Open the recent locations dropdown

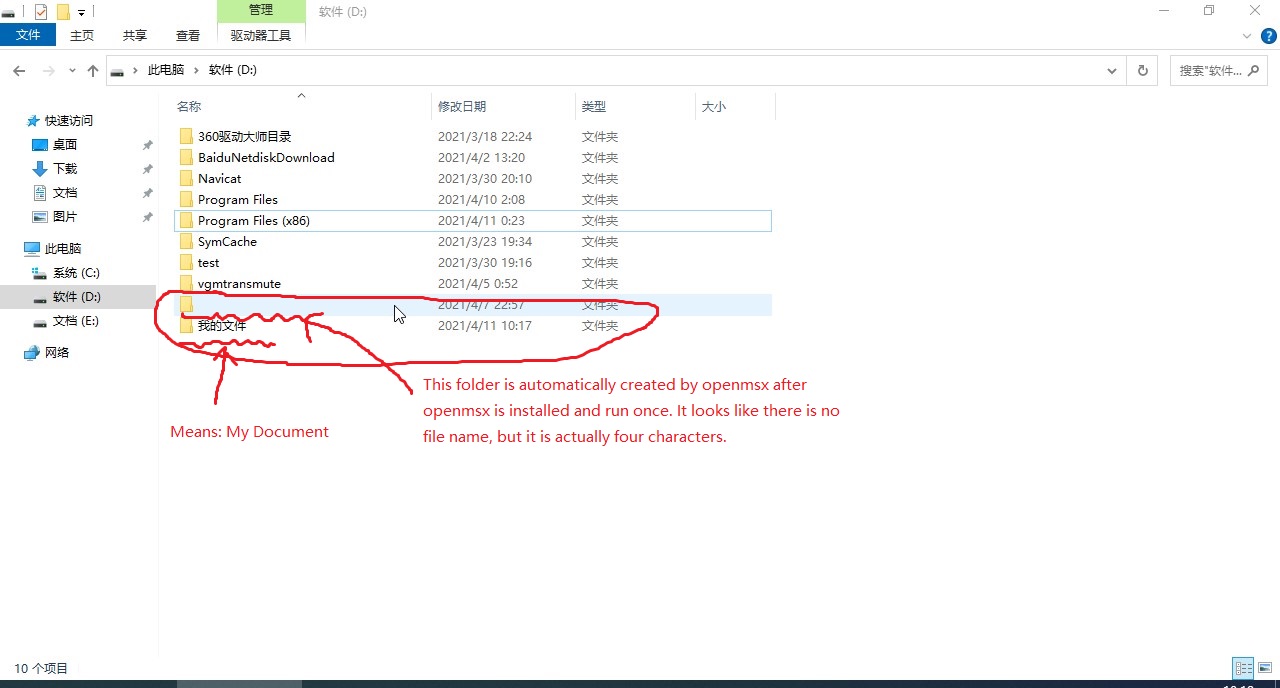(x=72, y=71)
